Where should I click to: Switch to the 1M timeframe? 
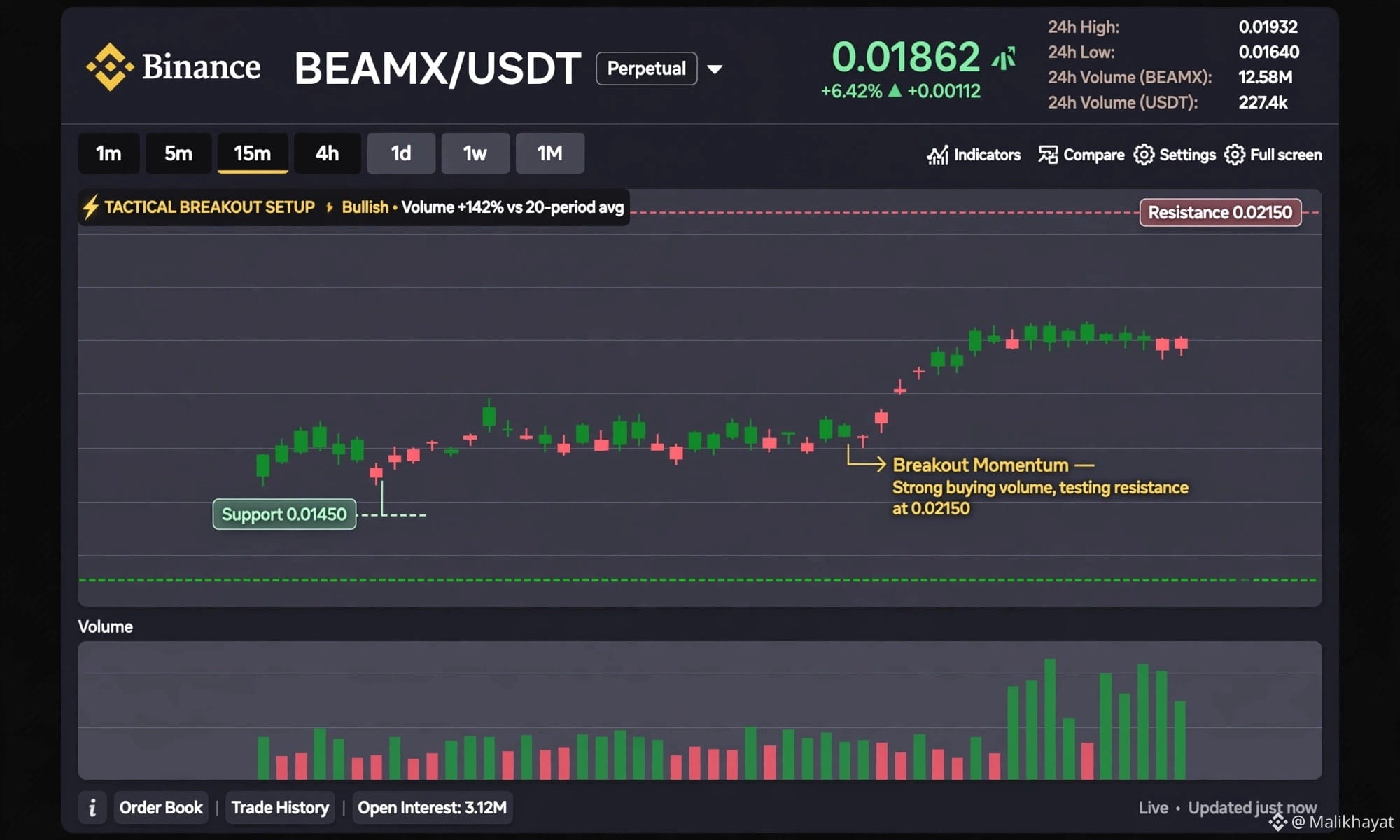(549, 153)
